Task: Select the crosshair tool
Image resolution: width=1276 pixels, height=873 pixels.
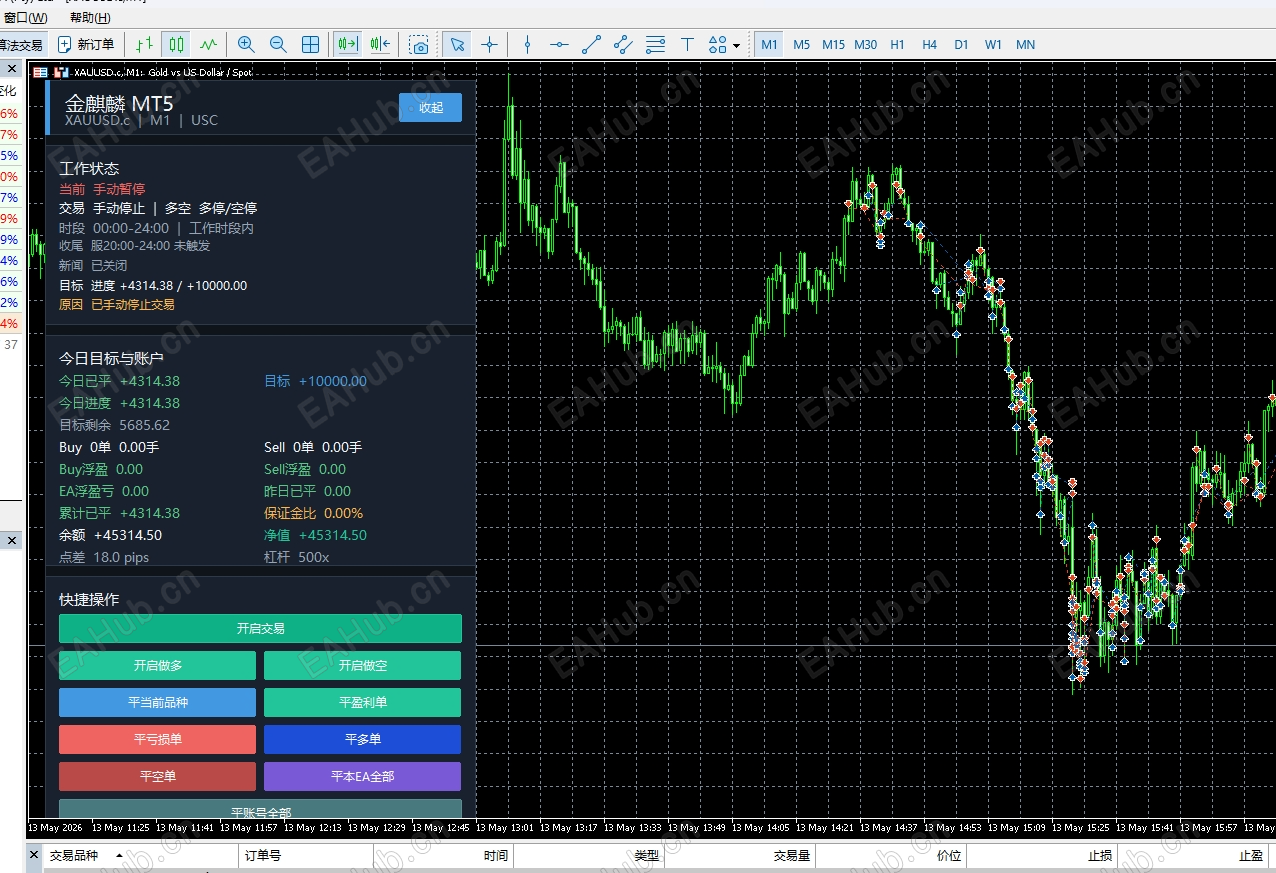Action: click(489, 44)
